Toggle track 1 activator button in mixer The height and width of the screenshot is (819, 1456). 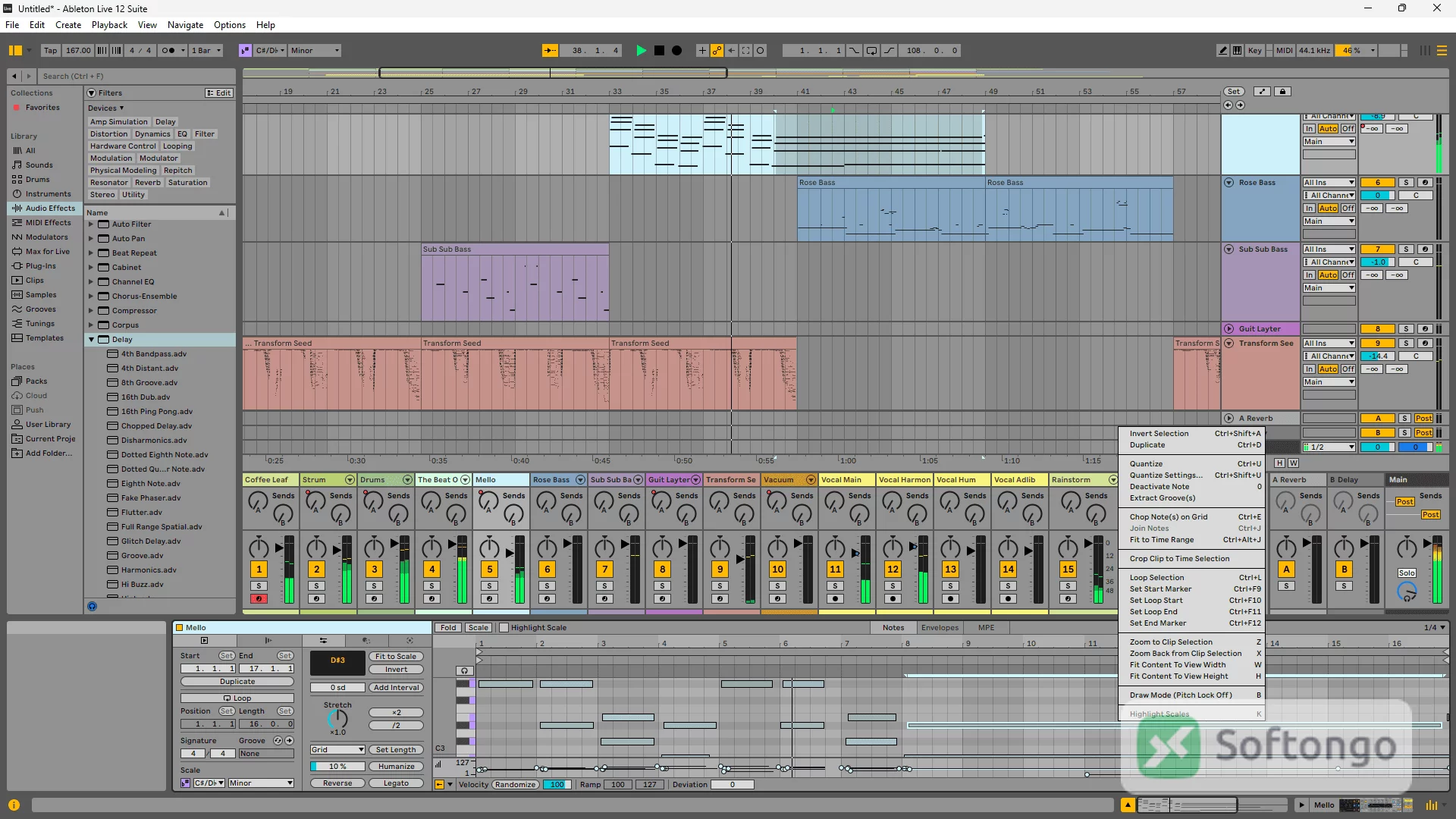259,570
